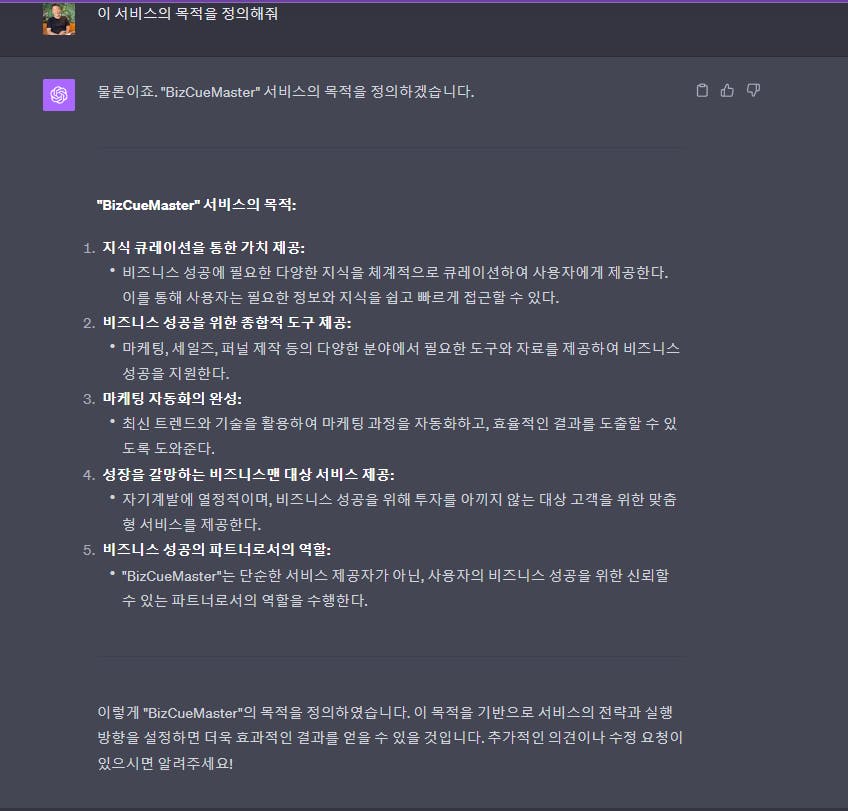Viewport: 848px width, 811px height.
Task: Click the reply line starting with '물론이죠'
Action: coord(286,91)
